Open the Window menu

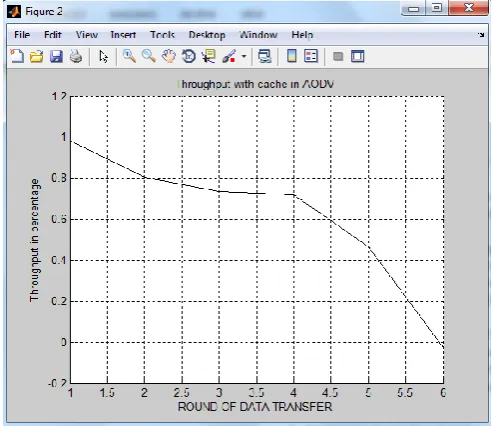point(258,35)
